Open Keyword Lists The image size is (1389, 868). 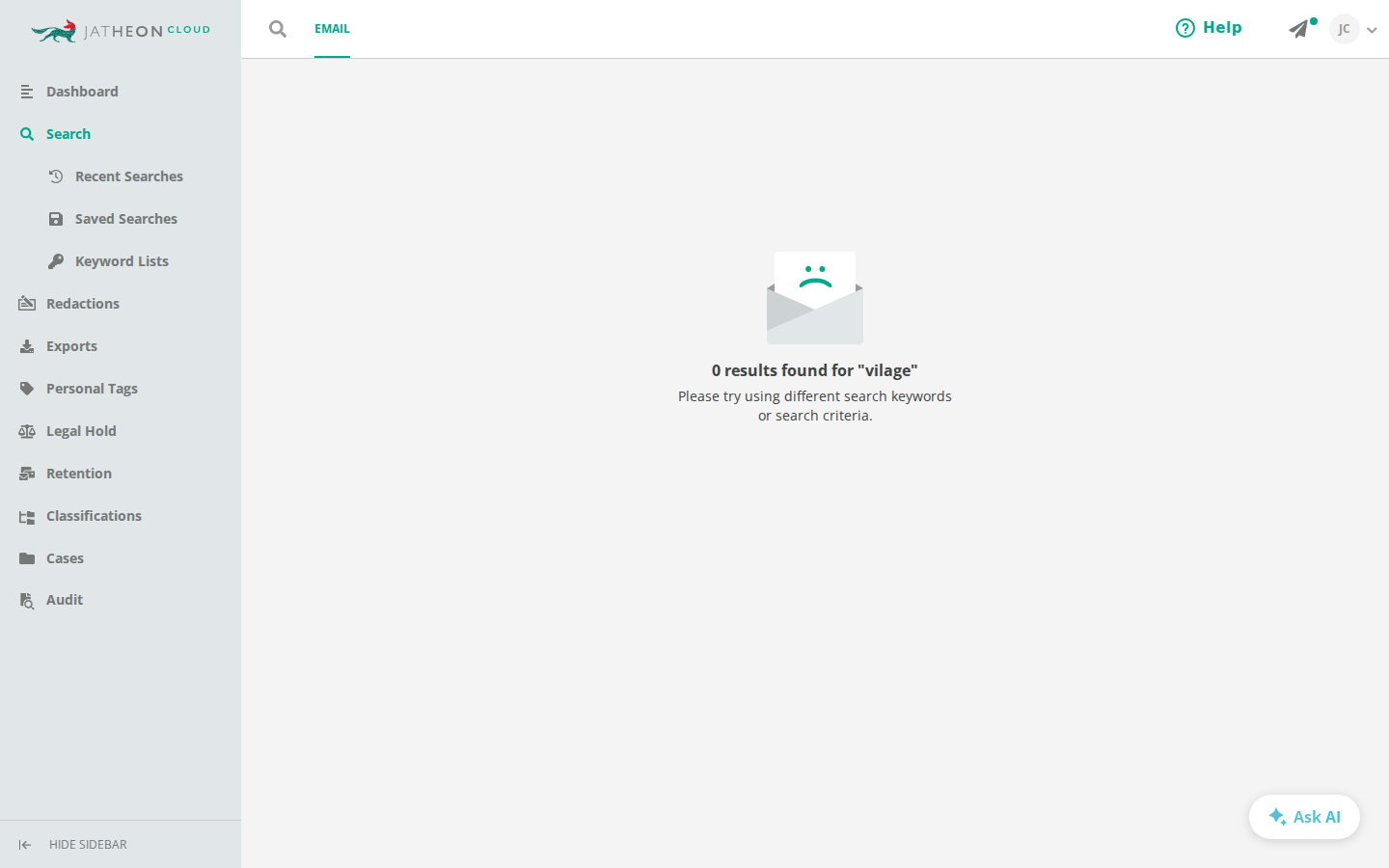coord(122,261)
